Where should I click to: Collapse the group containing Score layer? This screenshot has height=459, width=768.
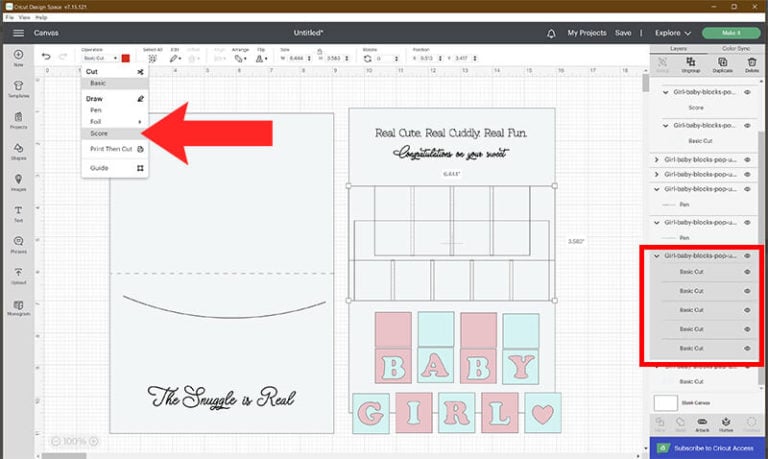(665, 92)
